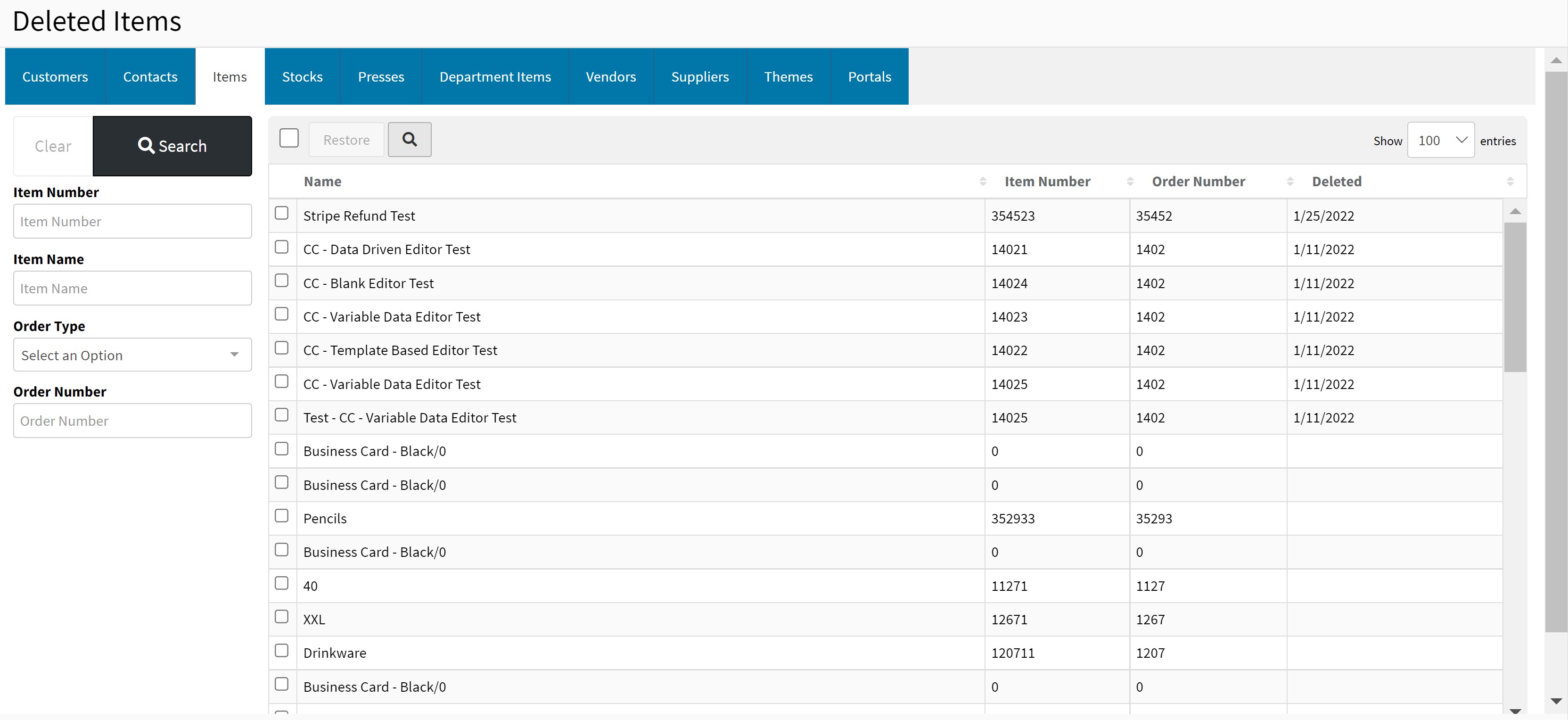This screenshot has width=1568, height=720.
Task: Click table scrollbar up arrow
Action: pyautogui.click(x=1515, y=211)
